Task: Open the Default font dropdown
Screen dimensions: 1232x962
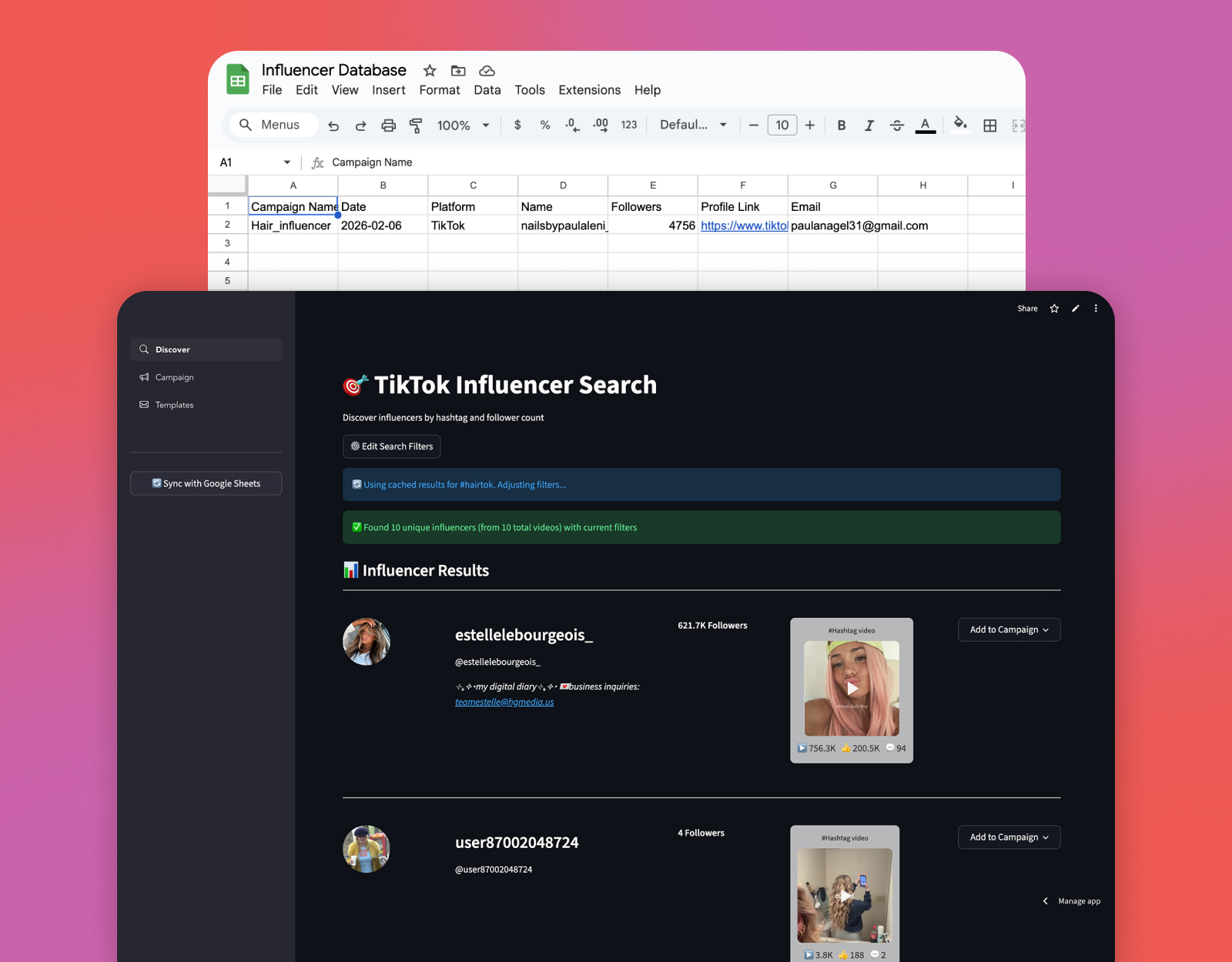Action: point(693,125)
